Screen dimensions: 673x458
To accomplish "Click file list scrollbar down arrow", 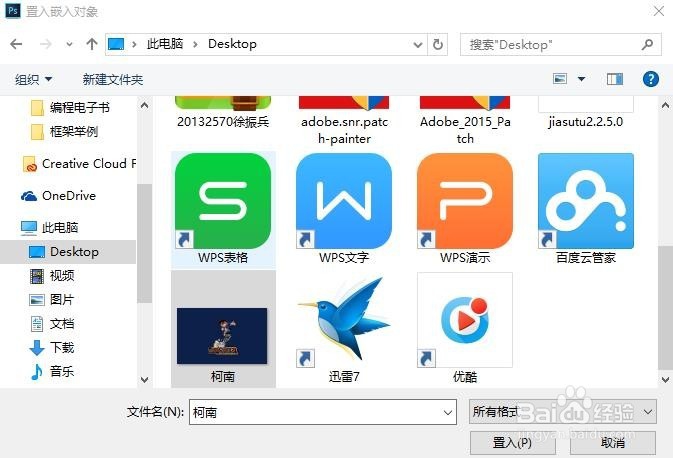I will (x=665, y=379).
